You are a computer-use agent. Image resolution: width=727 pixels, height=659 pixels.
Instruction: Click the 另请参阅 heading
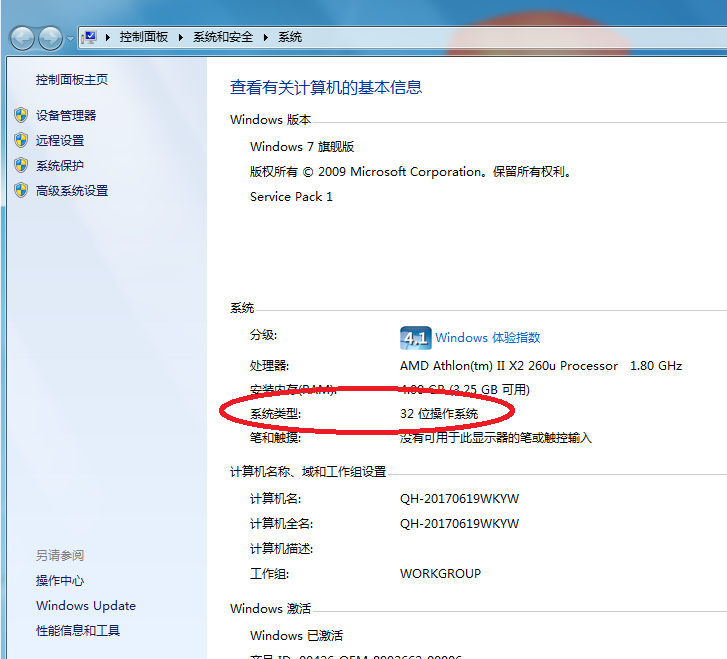[60, 556]
